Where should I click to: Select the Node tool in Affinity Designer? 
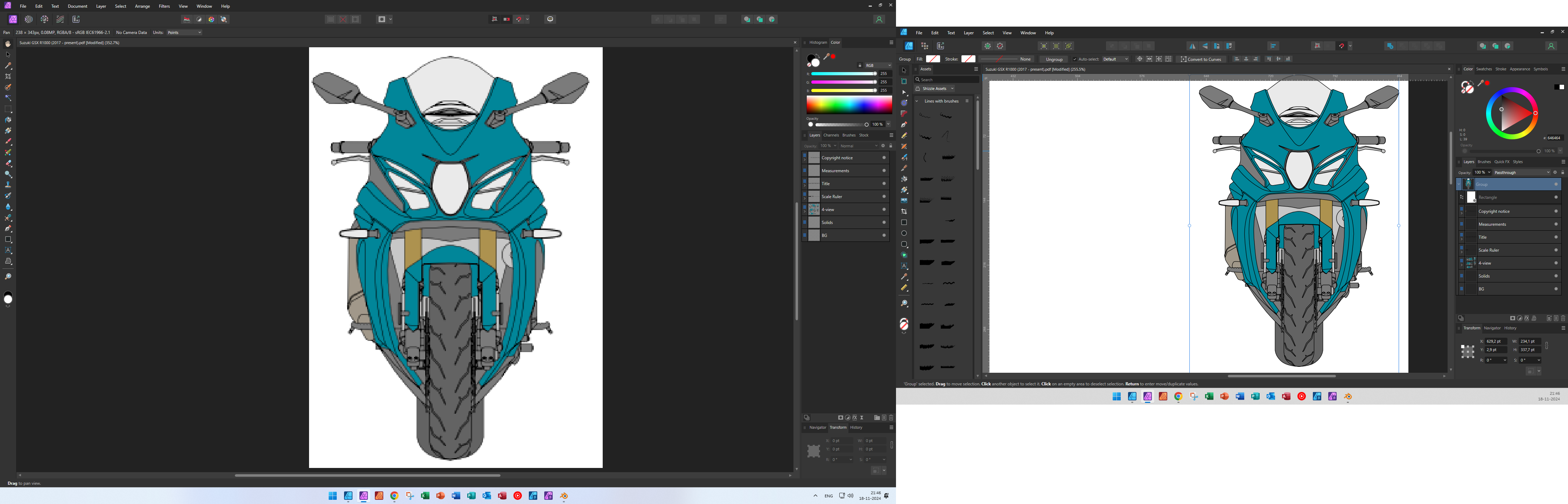pos(904,92)
